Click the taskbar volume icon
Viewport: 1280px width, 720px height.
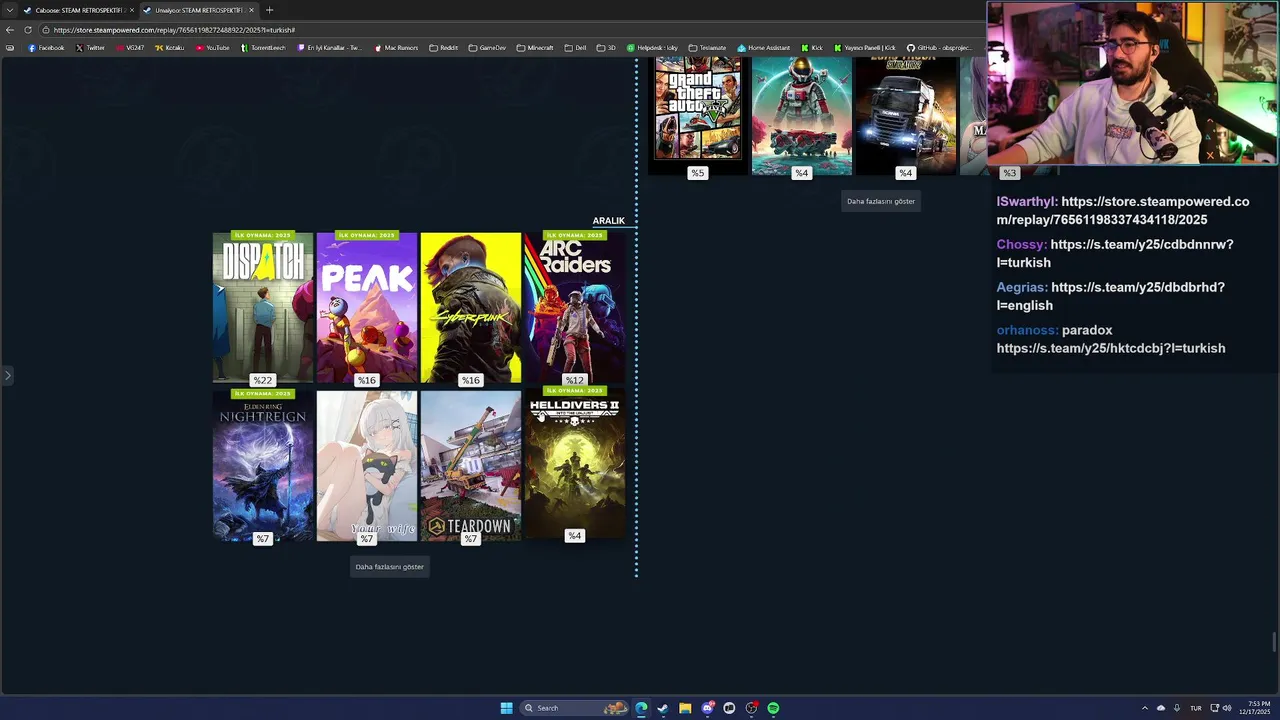click(1227, 708)
